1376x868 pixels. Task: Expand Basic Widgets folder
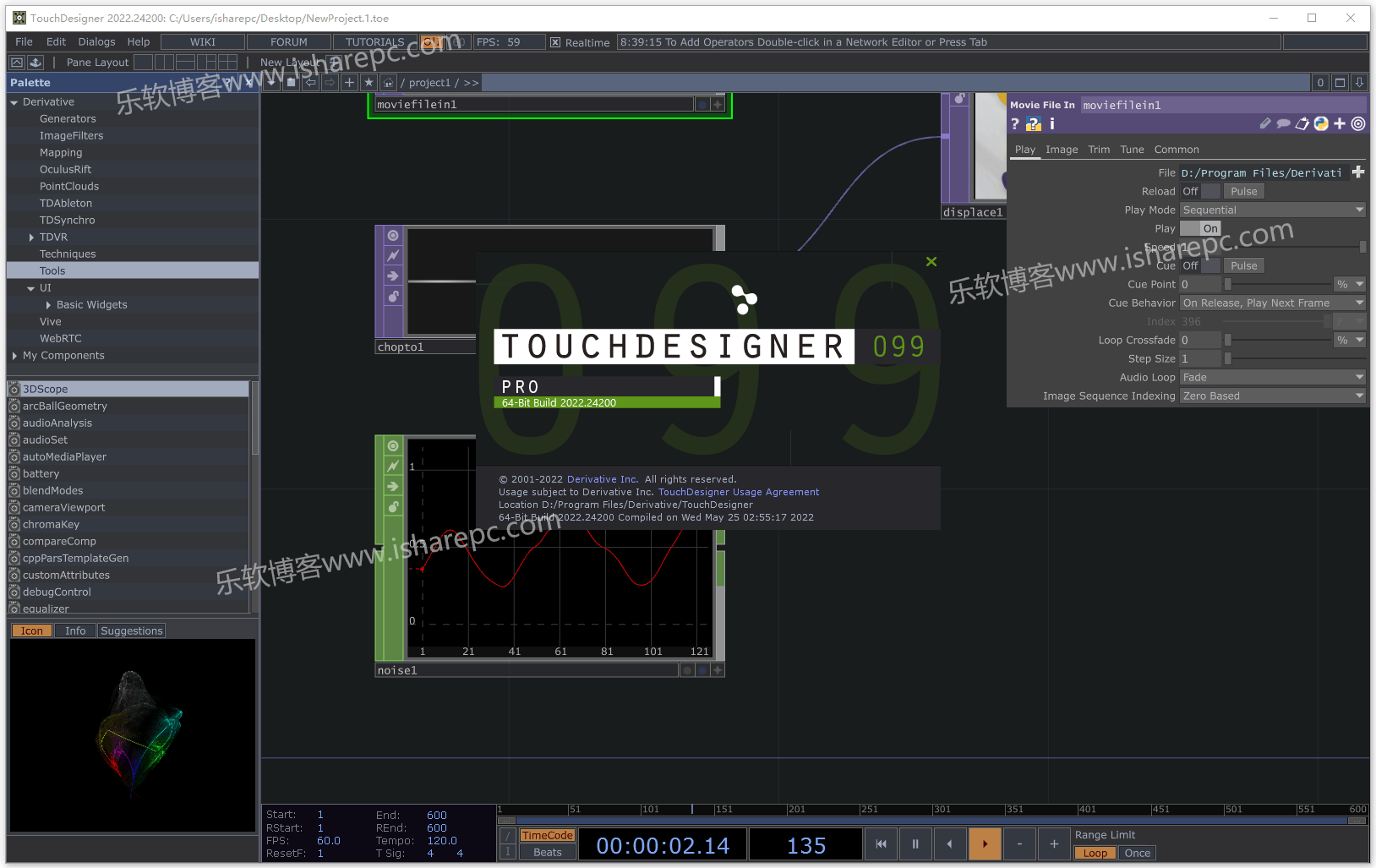pyautogui.click(x=48, y=305)
